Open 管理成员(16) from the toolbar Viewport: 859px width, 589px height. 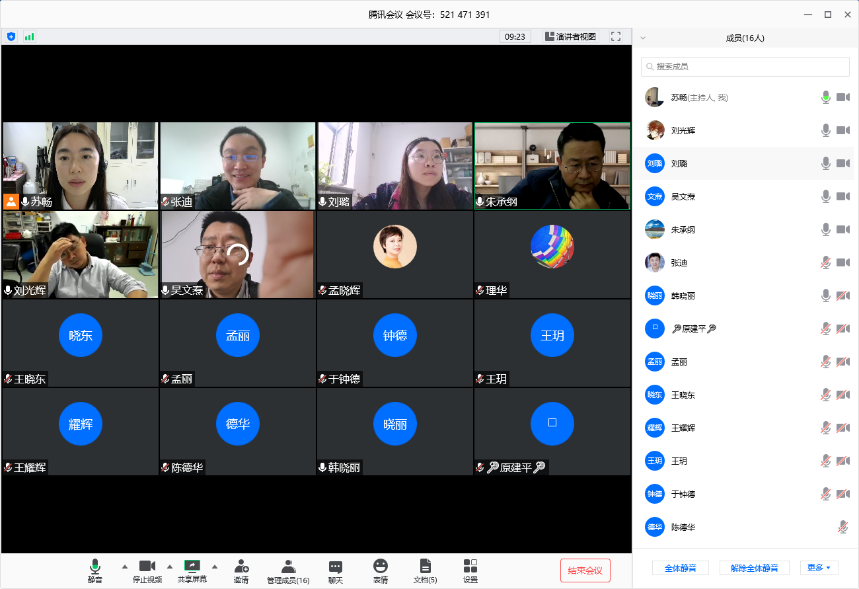pyautogui.click(x=288, y=567)
